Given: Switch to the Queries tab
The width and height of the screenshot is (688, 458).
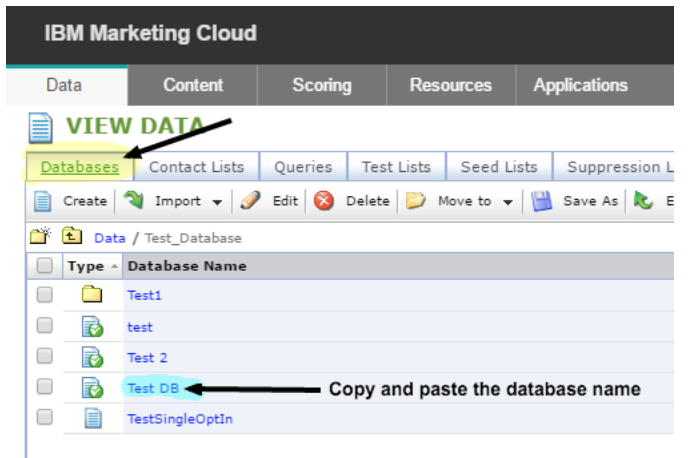Looking at the screenshot, I should tap(303, 167).
